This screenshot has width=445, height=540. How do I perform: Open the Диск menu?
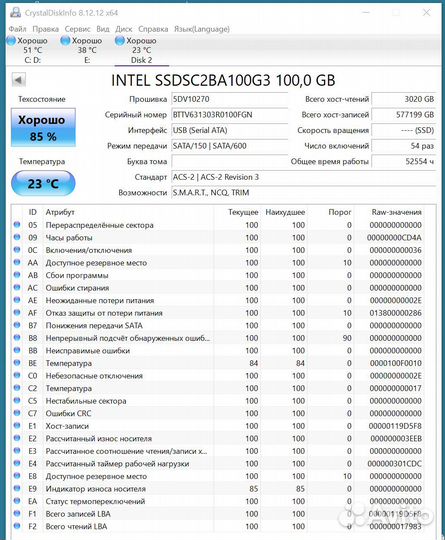(x=124, y=29)
